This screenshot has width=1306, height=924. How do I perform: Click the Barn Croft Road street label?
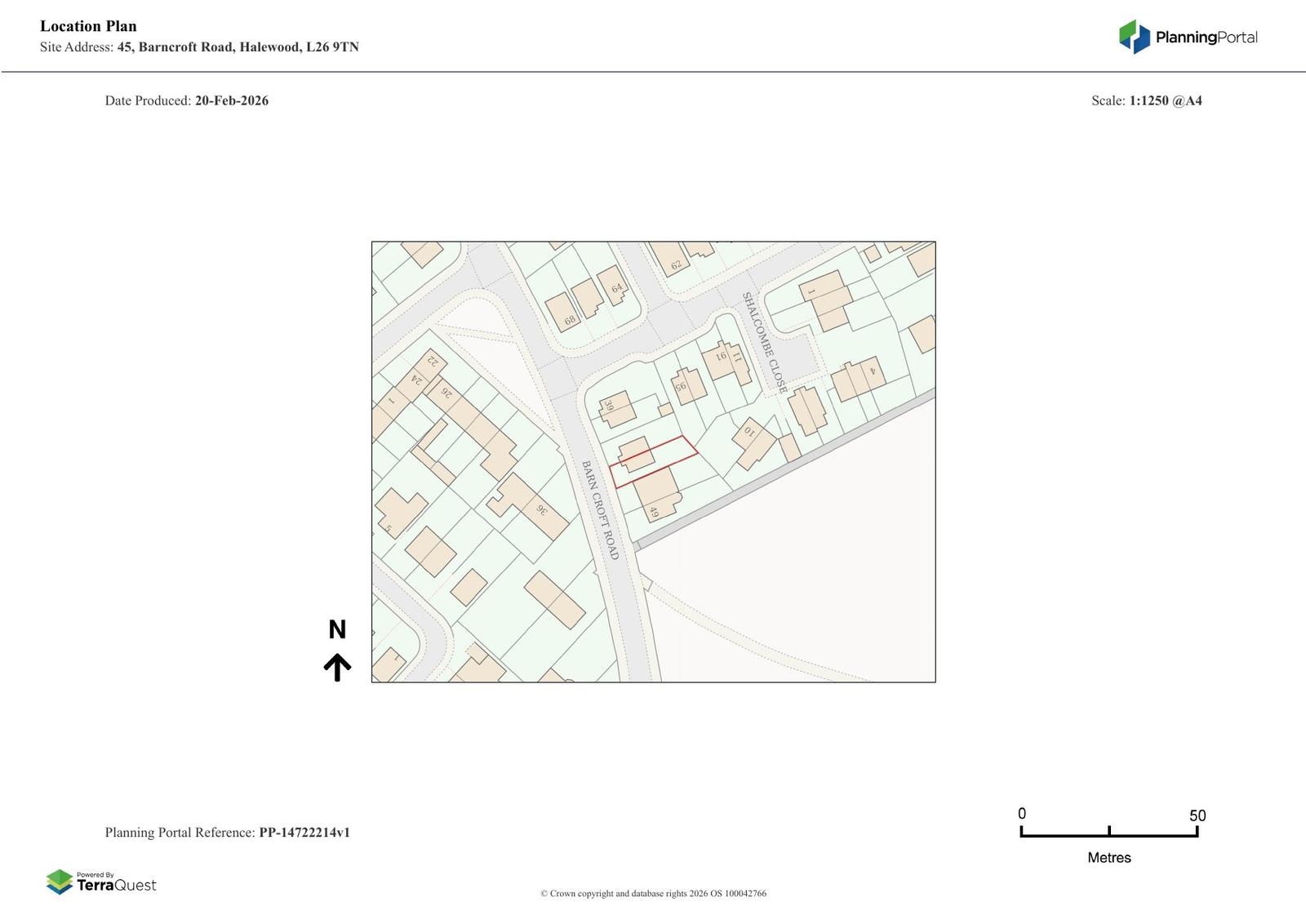point(600,510)
